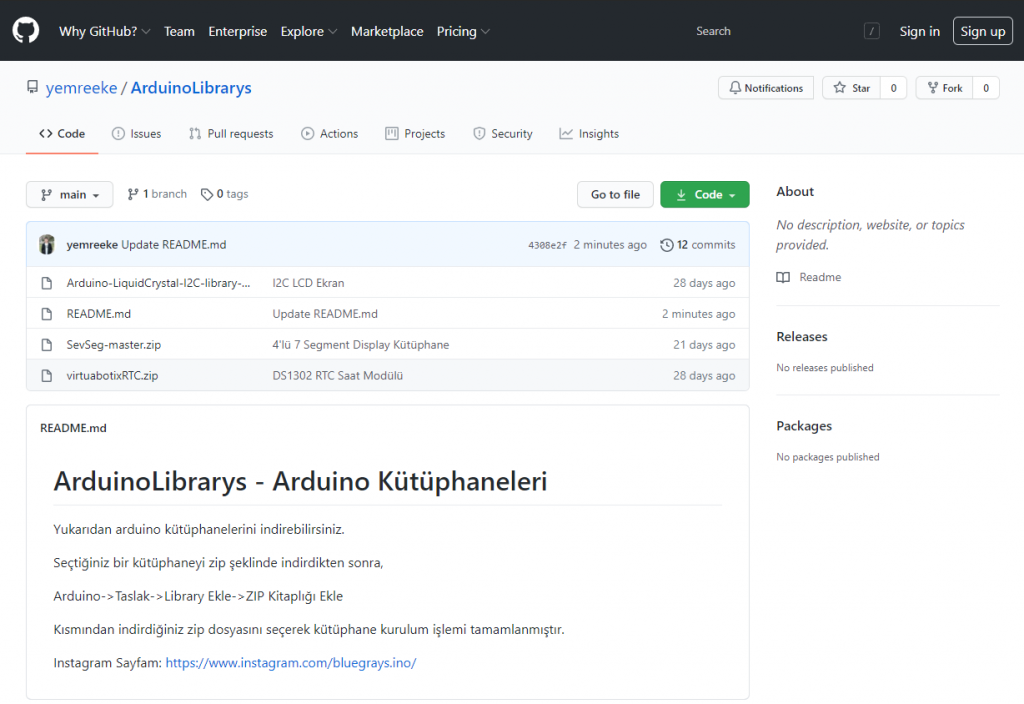The height and width of the screenshot is (704, 1024).
Task: Fork the ArduinoLibrarys repository
Action: [944, 88]
